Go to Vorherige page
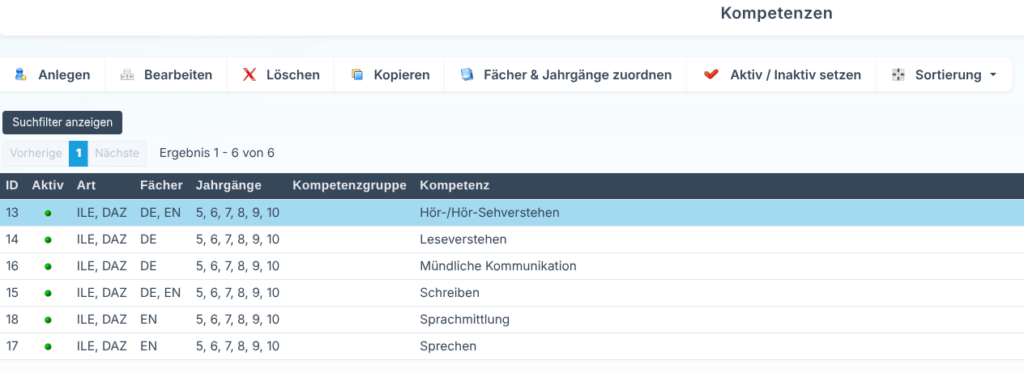The height and width of the screenshot is (373, 1024). click(x=36, y=154)
